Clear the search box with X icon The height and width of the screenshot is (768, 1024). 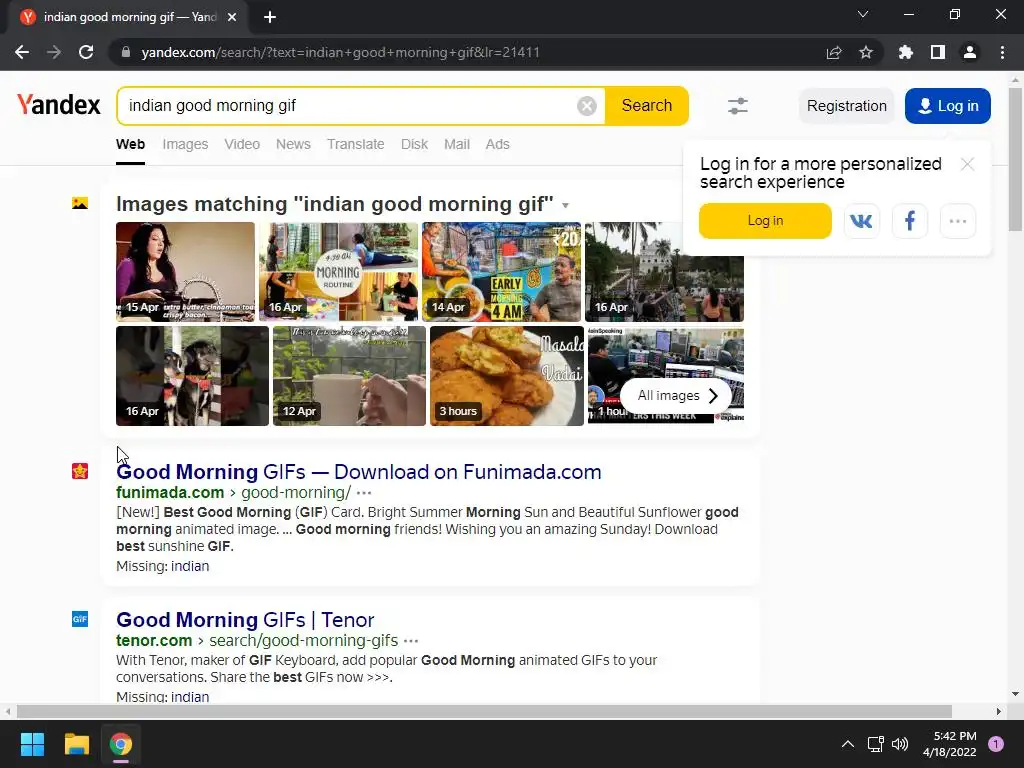click(x=586, y=106)
